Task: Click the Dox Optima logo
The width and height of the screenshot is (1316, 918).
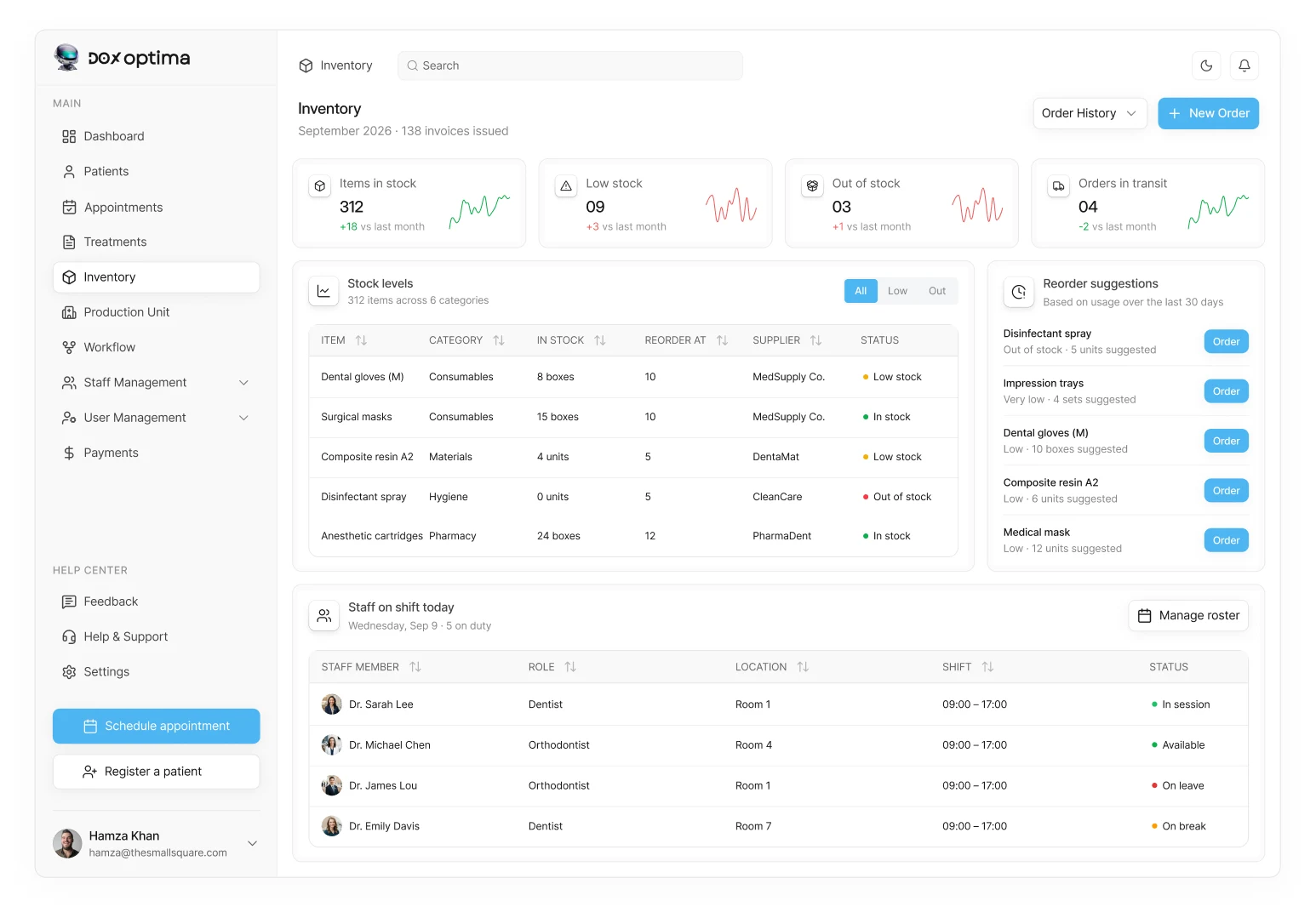Action: [122, 58]
